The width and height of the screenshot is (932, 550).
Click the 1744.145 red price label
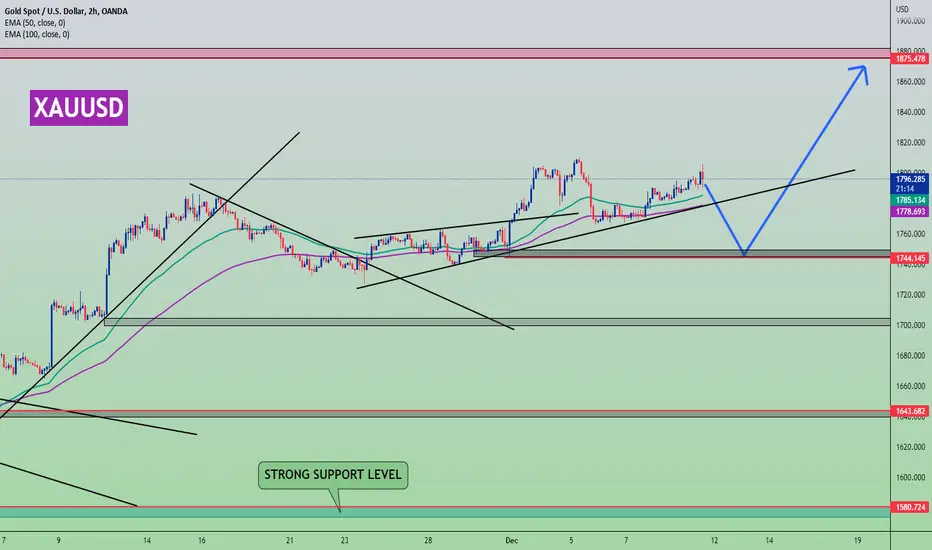[x=910, y=258]
